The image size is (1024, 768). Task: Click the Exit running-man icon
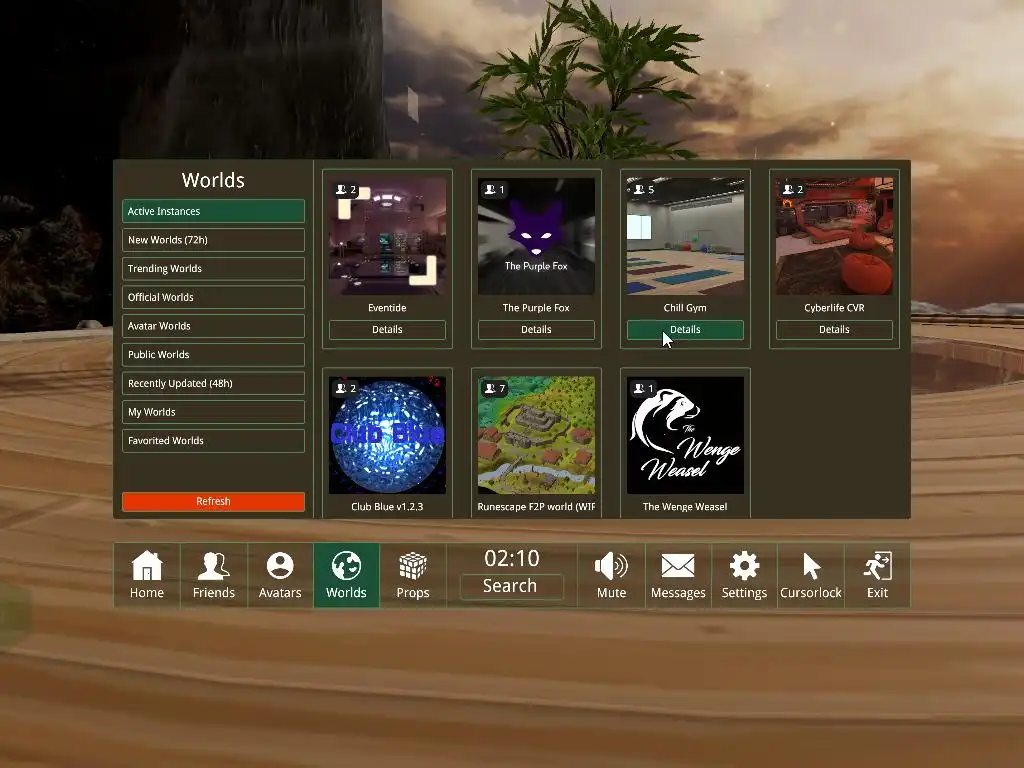click(x=877, y=566)
